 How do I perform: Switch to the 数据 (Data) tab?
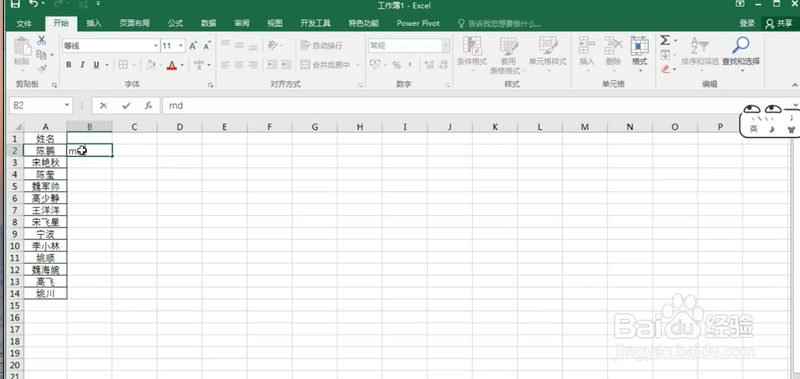click(208, 23)
